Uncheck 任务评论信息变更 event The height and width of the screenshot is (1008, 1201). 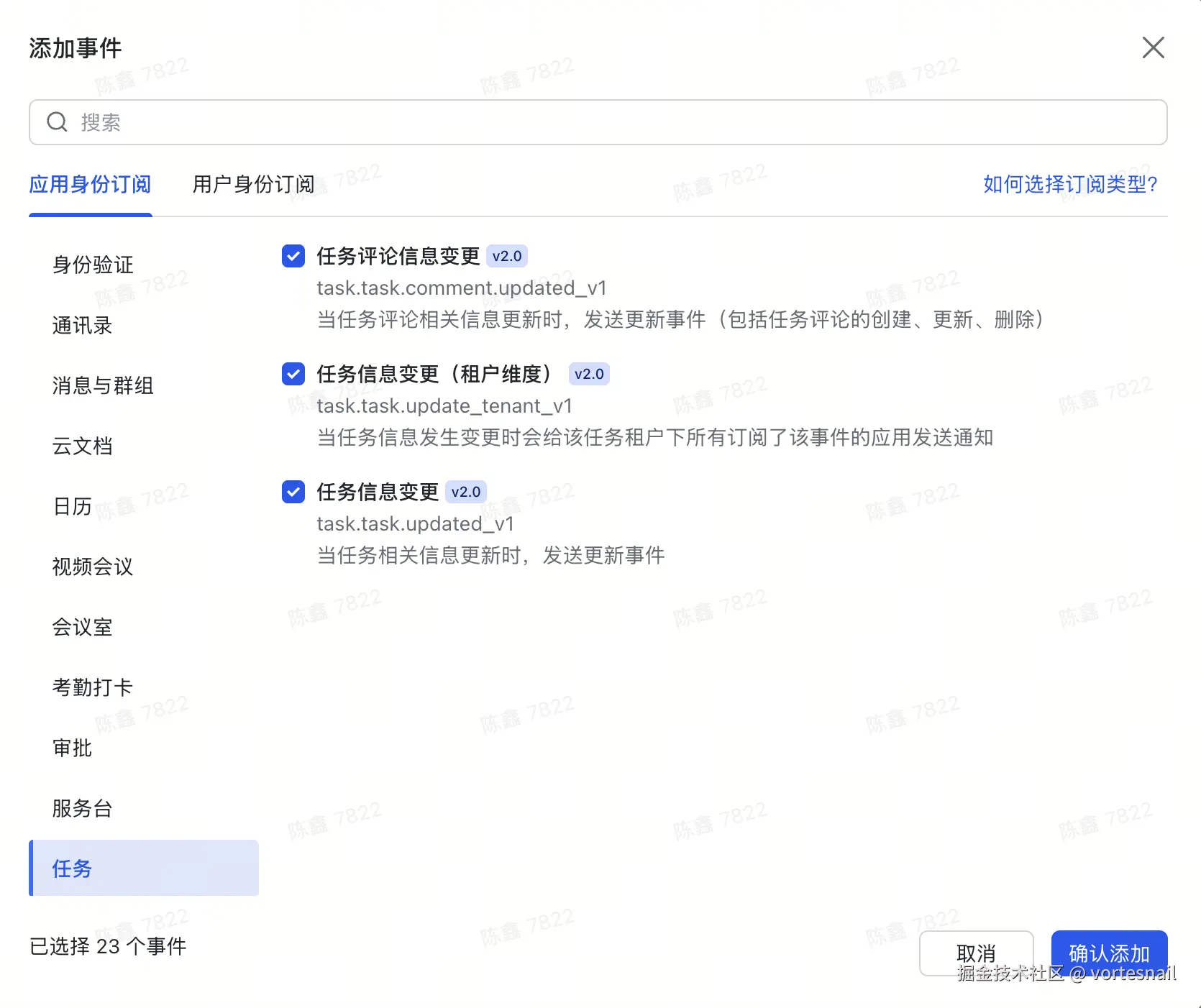click(x=293, y=256)
